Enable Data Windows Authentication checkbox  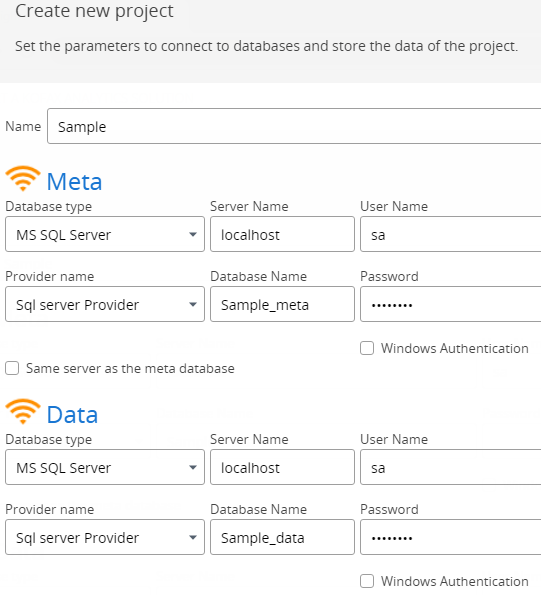coord(367,581)
